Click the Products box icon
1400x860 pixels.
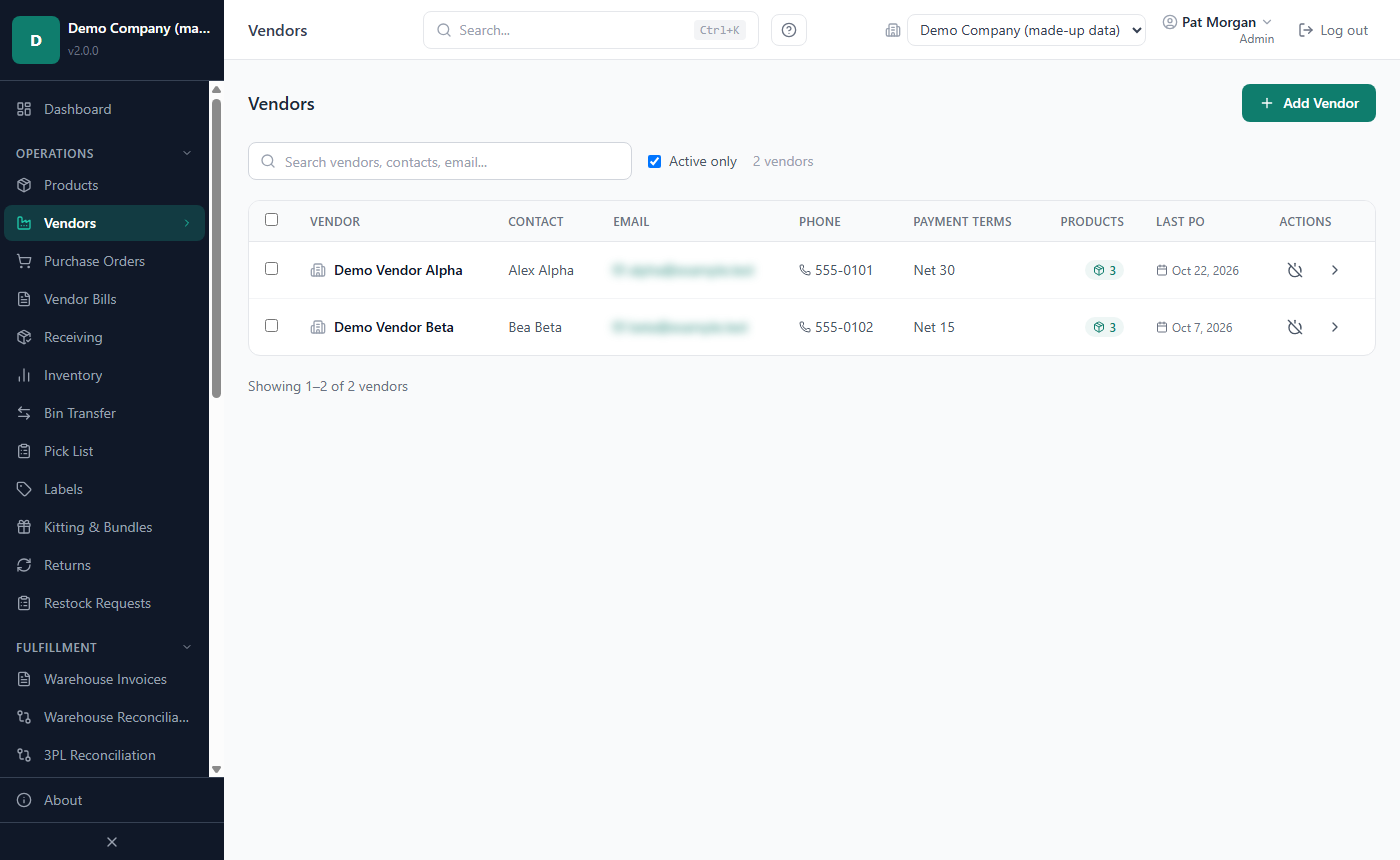point(24,185)
